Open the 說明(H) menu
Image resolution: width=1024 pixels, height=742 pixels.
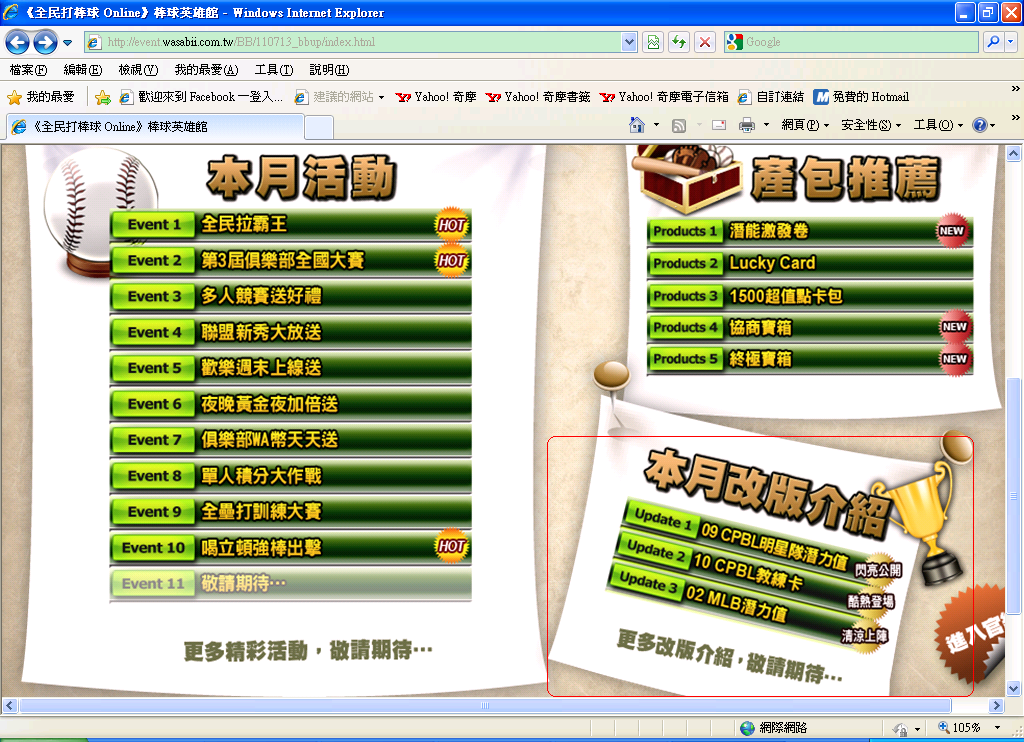click(329, 70)
